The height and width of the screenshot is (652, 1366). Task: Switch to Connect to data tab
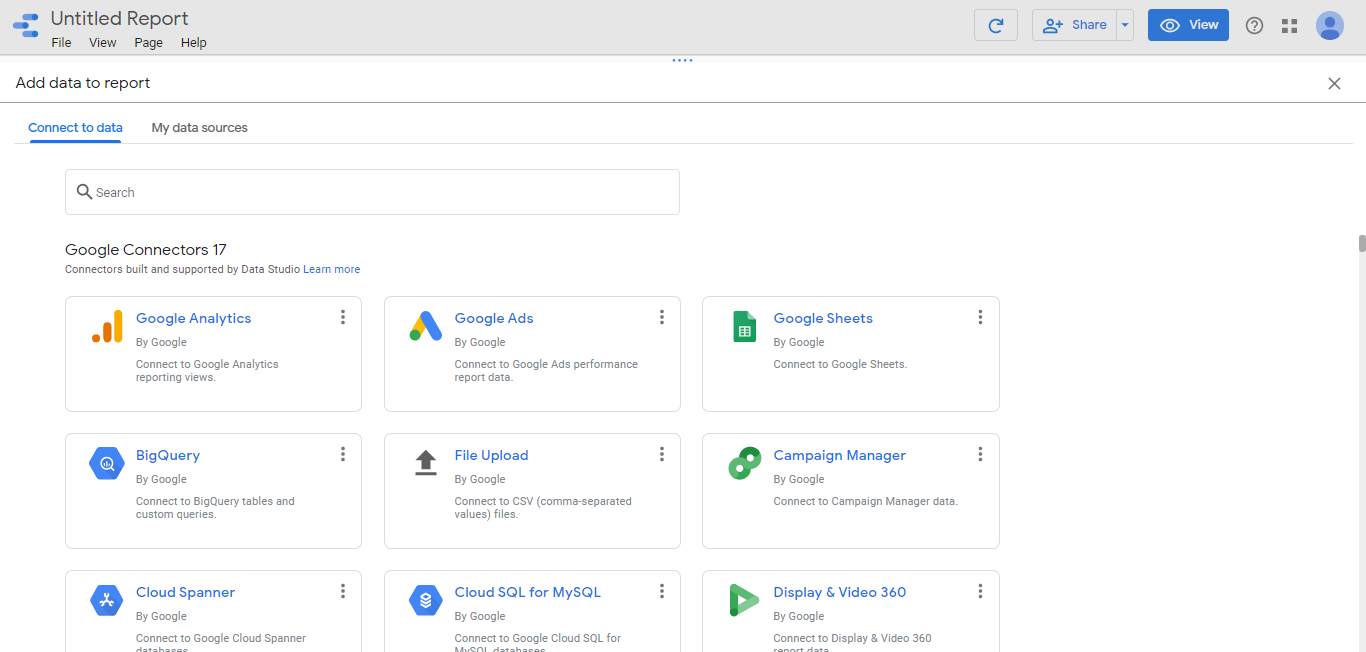pos(75,128)
